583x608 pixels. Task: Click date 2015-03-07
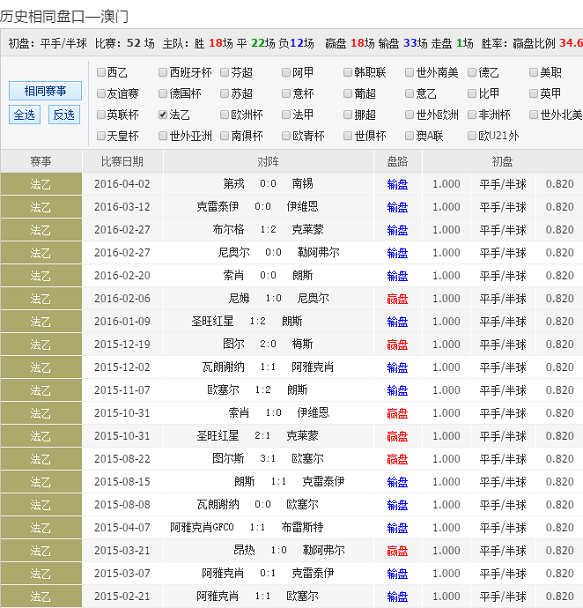point(122,573)
